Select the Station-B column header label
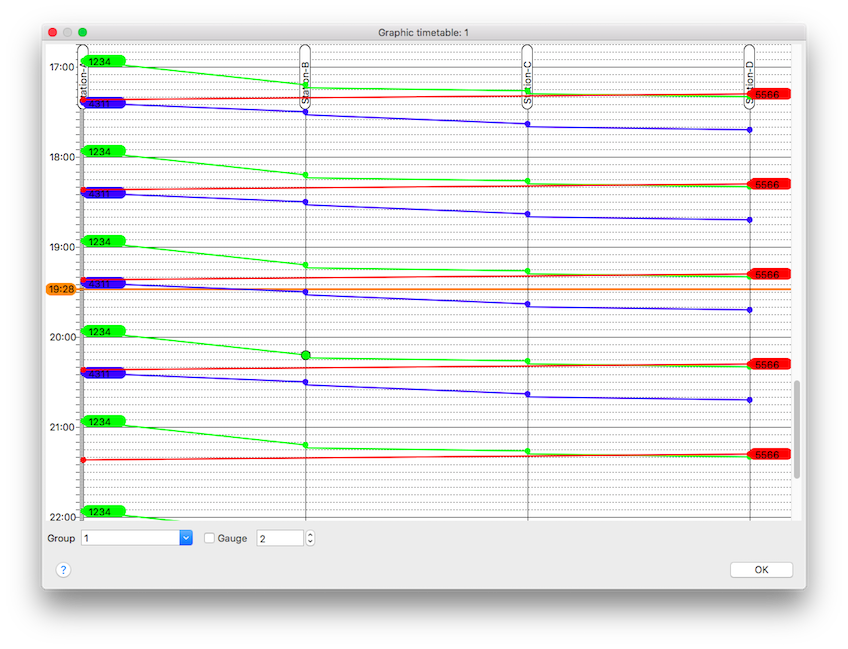The height and width of the screenshot is (649, 848). click(x=305, y=76)
